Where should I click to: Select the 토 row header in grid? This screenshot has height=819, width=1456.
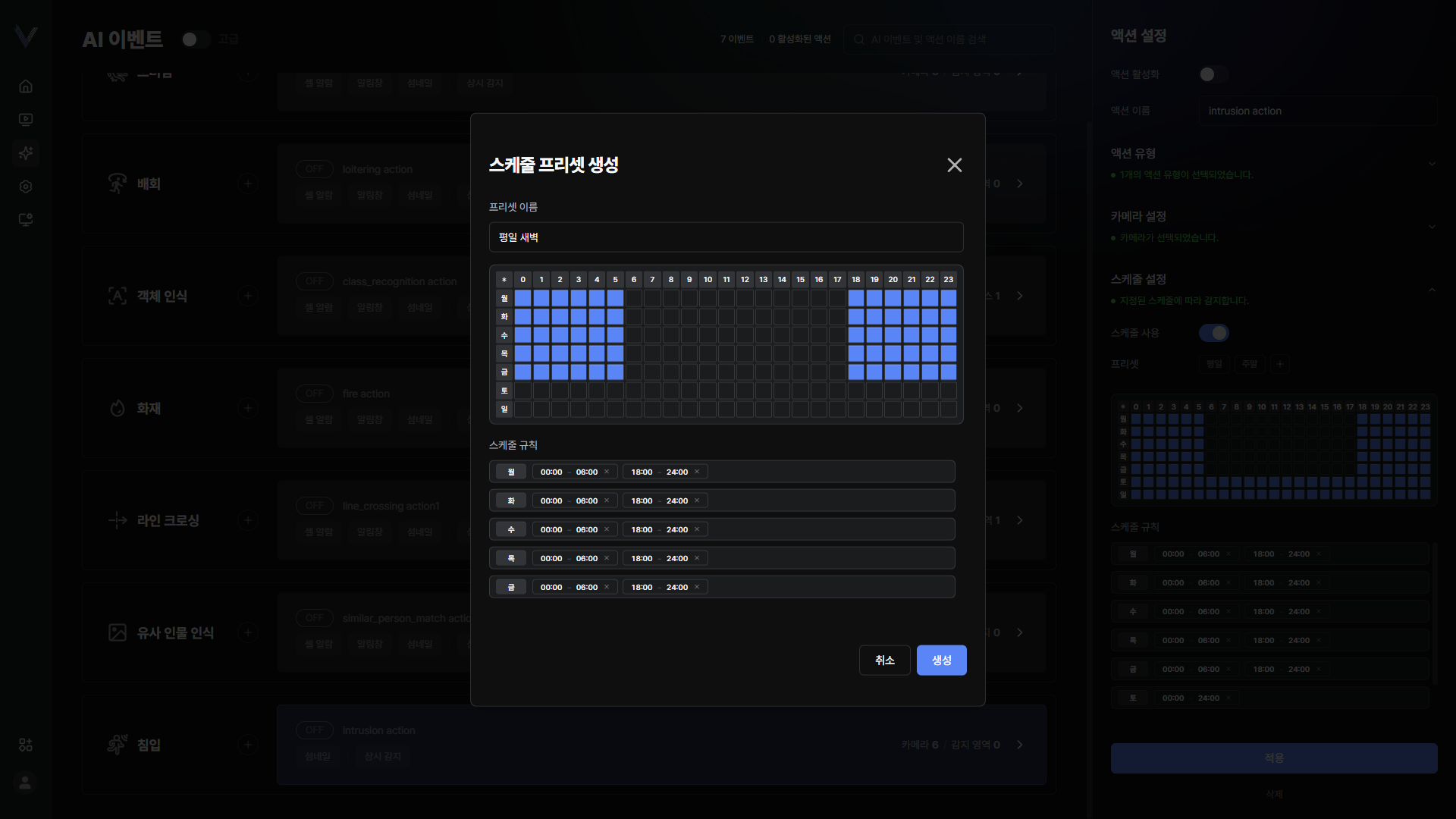click(x=504, y=391)
